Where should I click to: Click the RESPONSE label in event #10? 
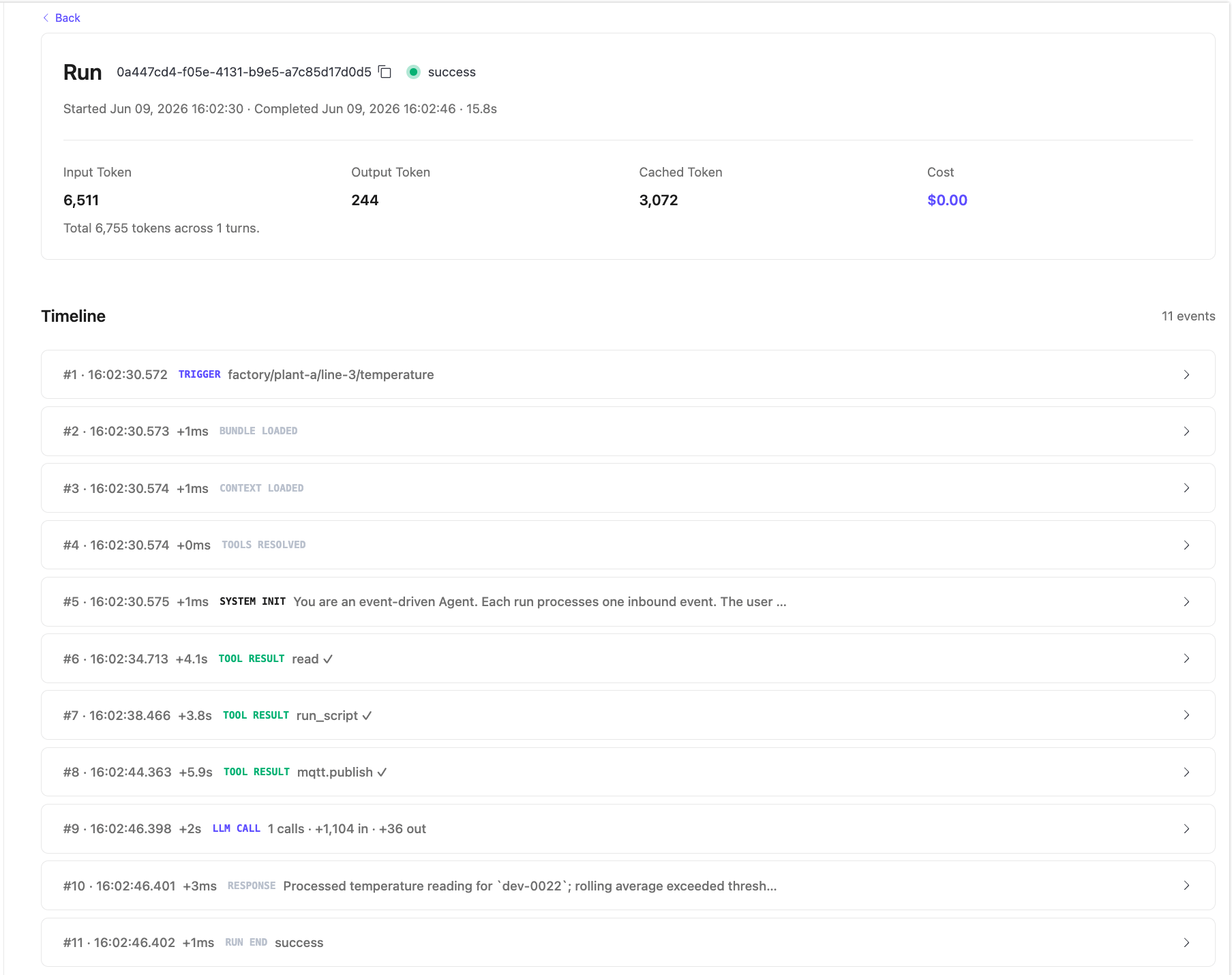coord(252,886)
